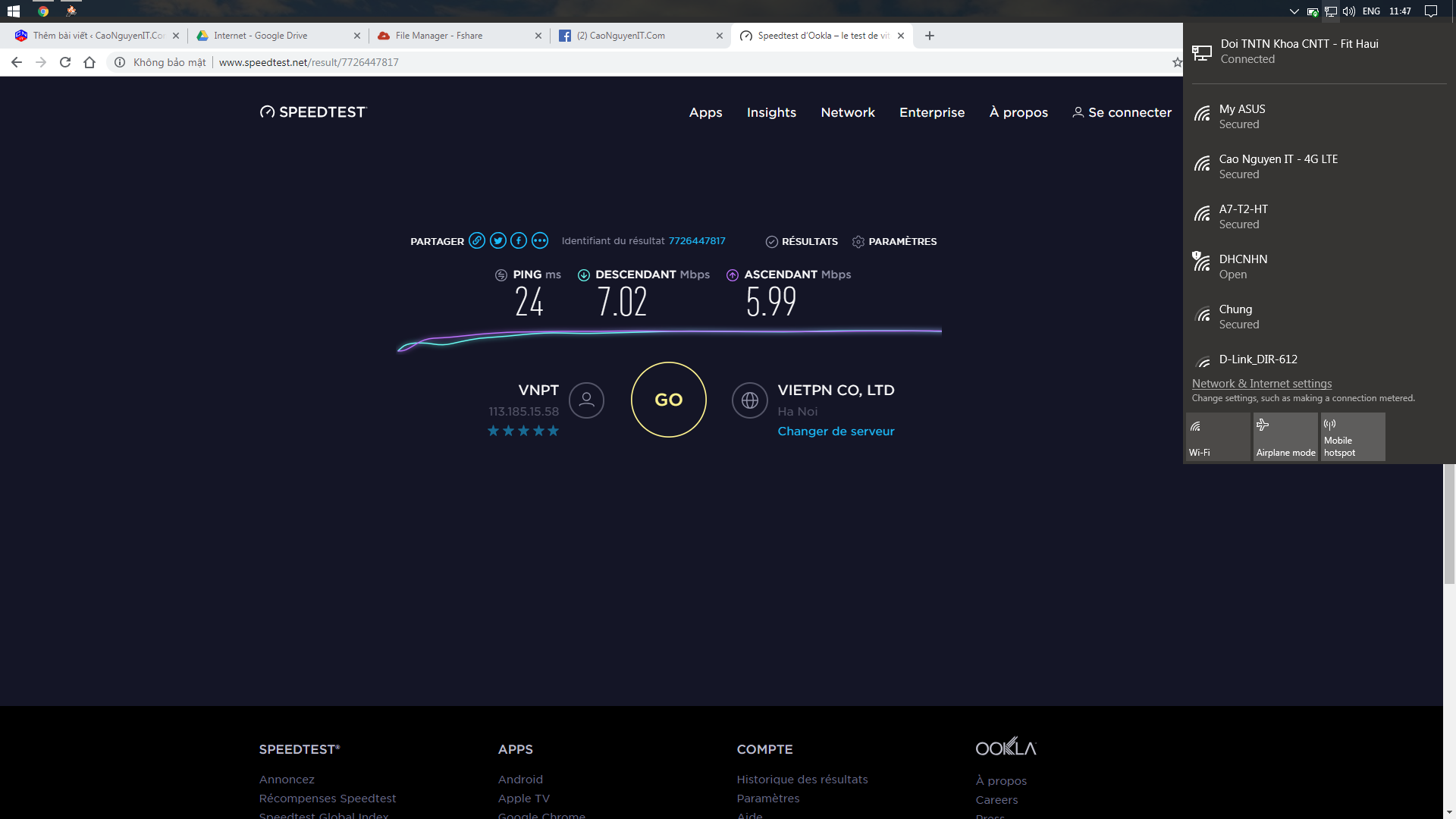Share result on Twitter icon
Screen dimensions: 1456x819
(x=498, y=240)
